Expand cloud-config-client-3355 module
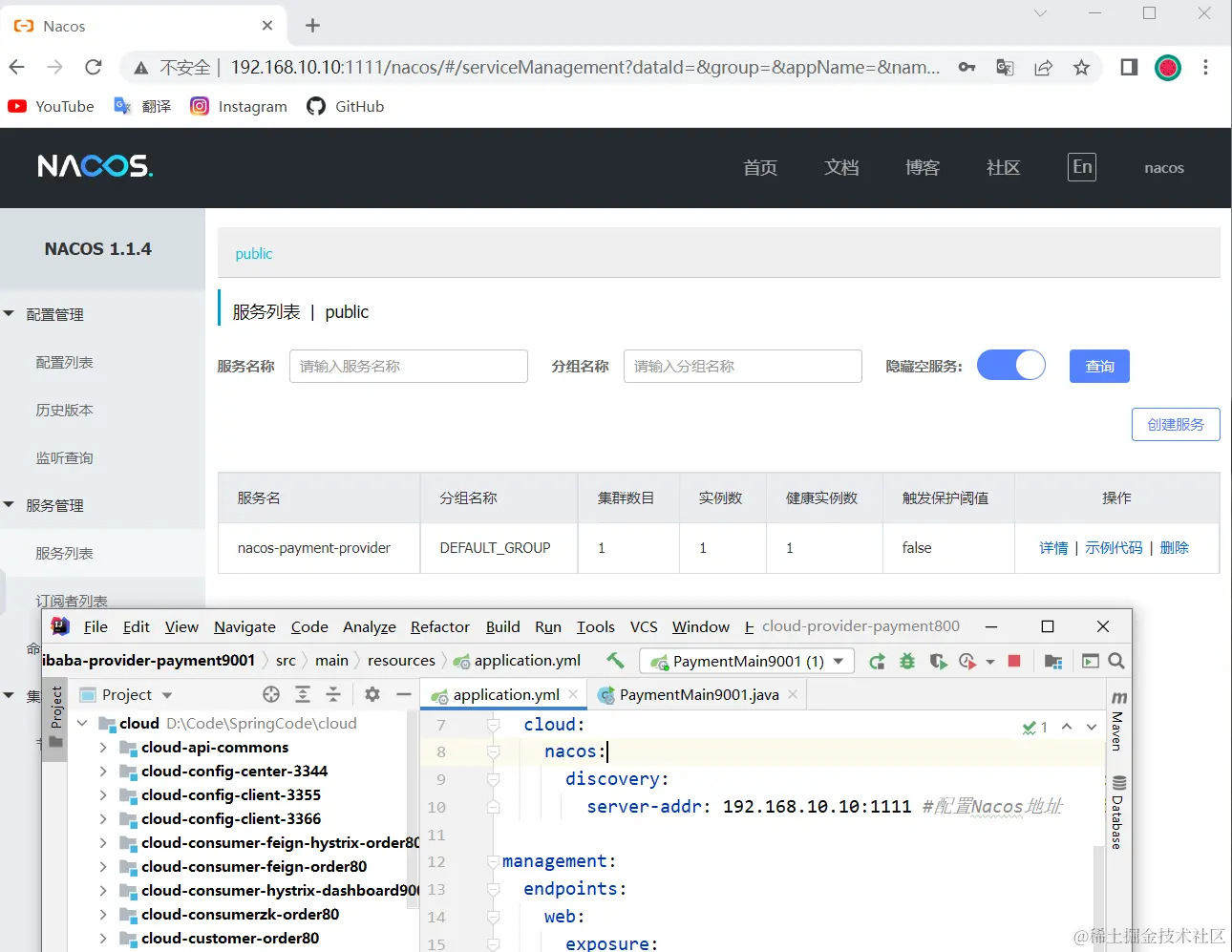 pos(103,794)
